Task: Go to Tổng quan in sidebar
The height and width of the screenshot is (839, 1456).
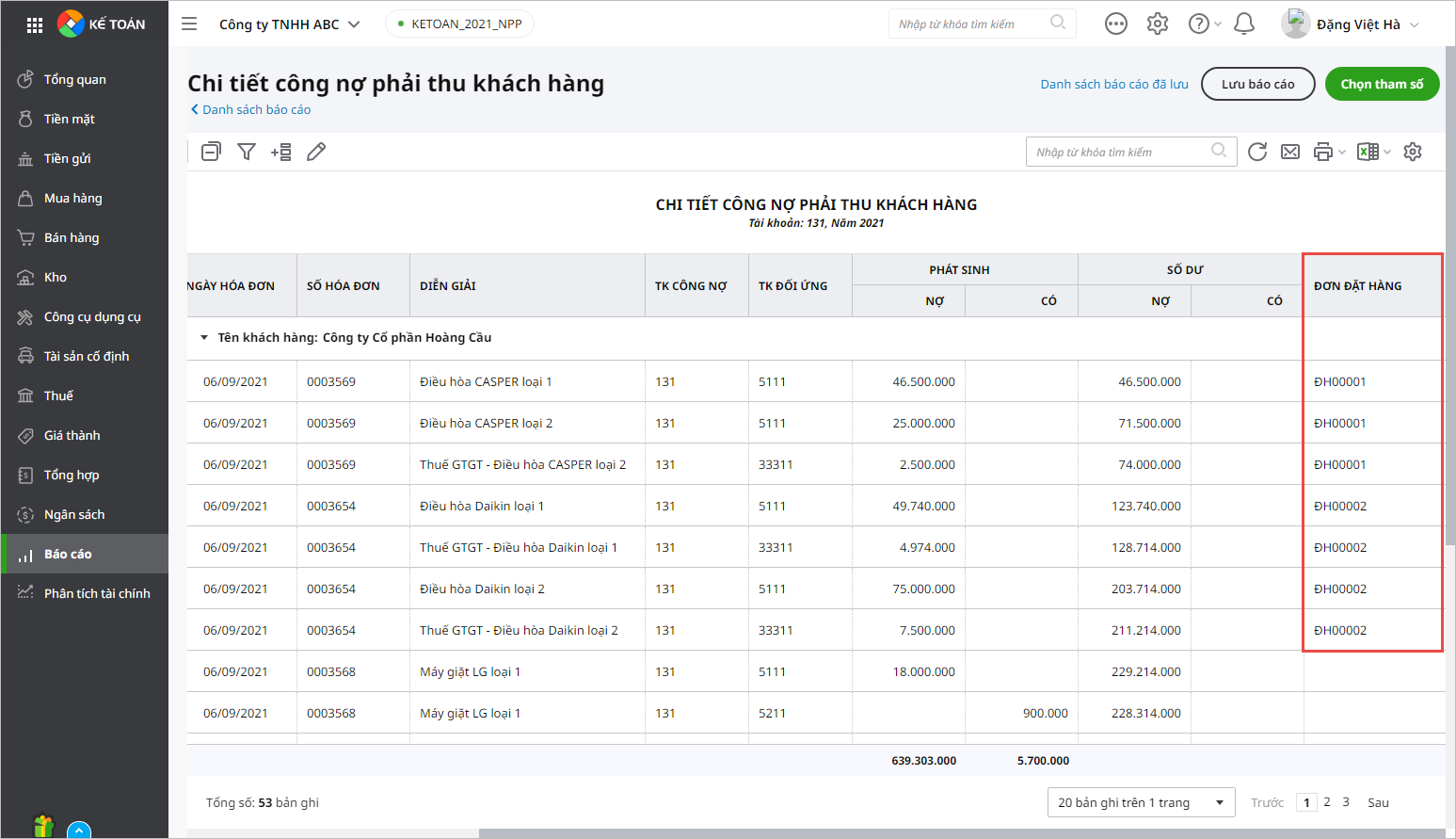Action: 74,79
